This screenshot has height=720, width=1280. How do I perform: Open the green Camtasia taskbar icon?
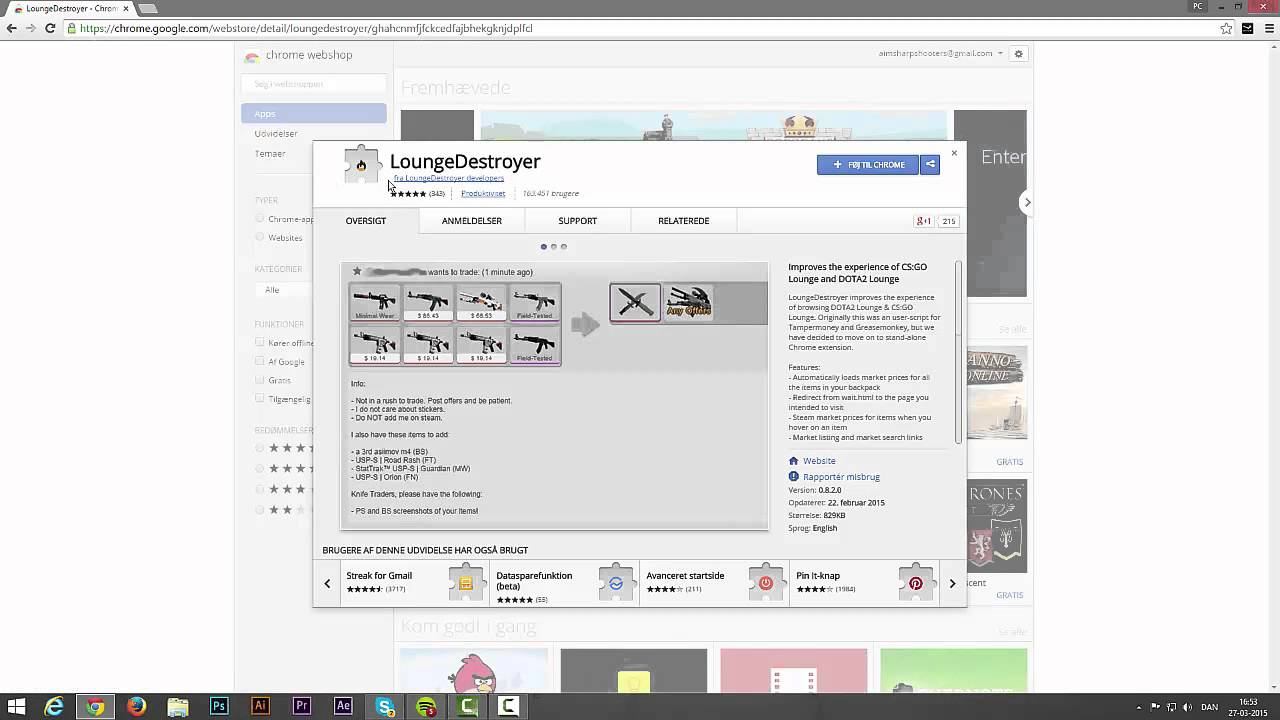point(468,707)
